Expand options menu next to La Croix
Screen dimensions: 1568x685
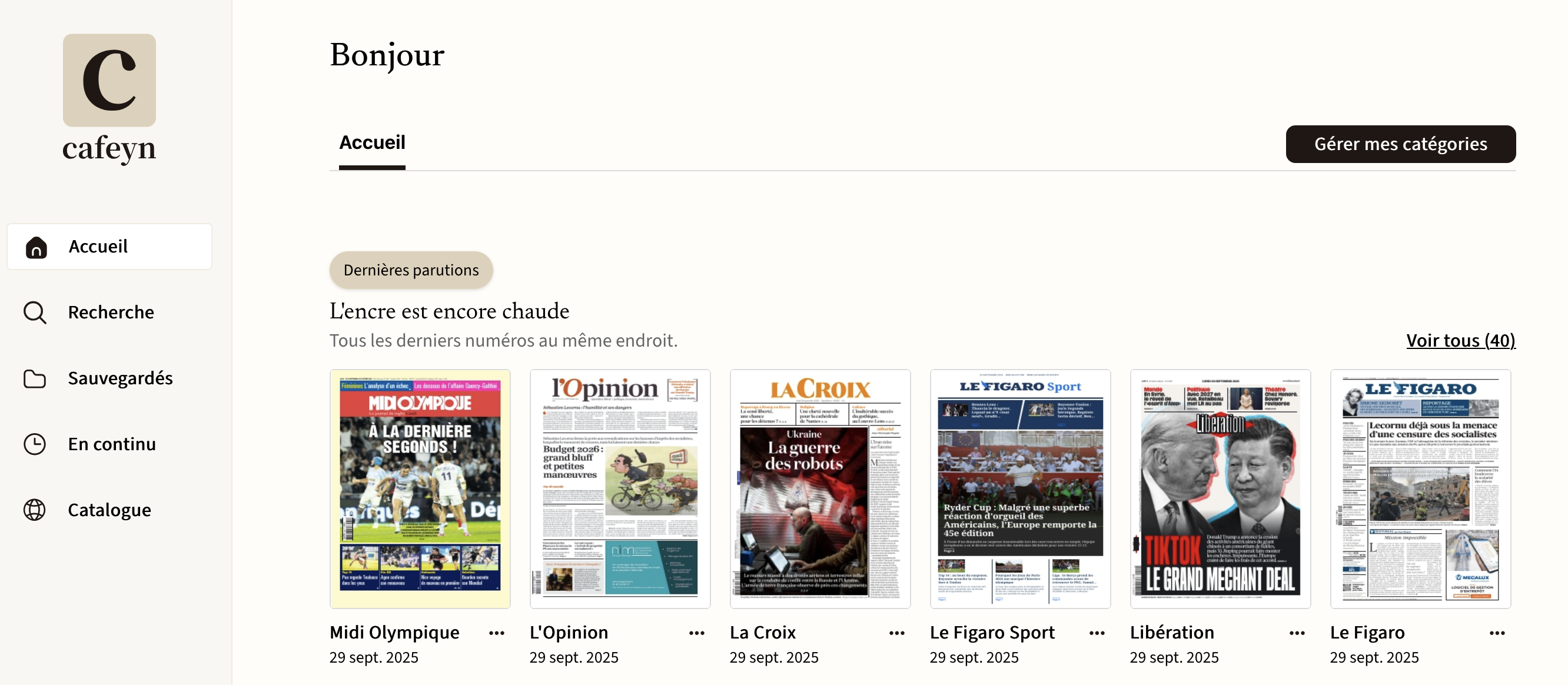[x=897, y=633]
